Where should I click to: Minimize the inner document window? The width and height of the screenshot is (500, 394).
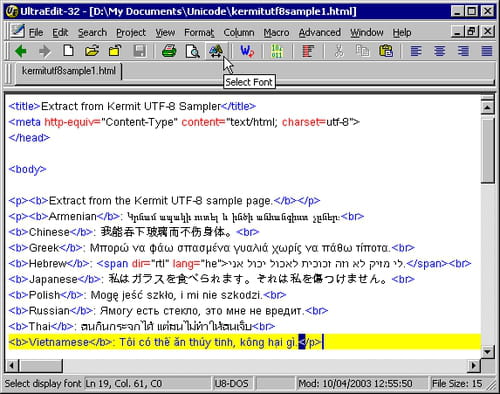pos(458,31)
